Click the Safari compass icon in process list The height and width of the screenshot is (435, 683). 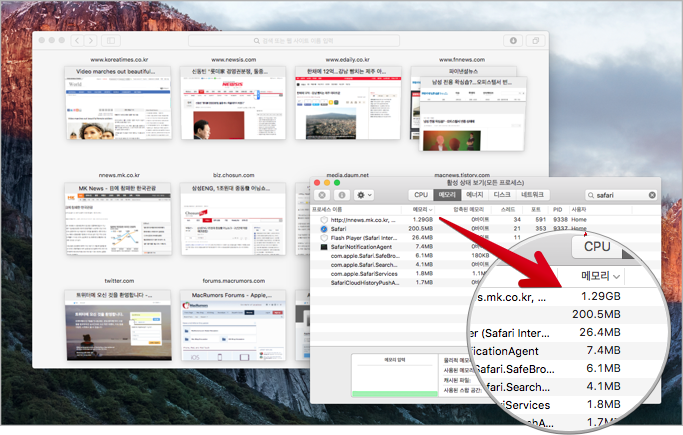click(x=324, y=229)
